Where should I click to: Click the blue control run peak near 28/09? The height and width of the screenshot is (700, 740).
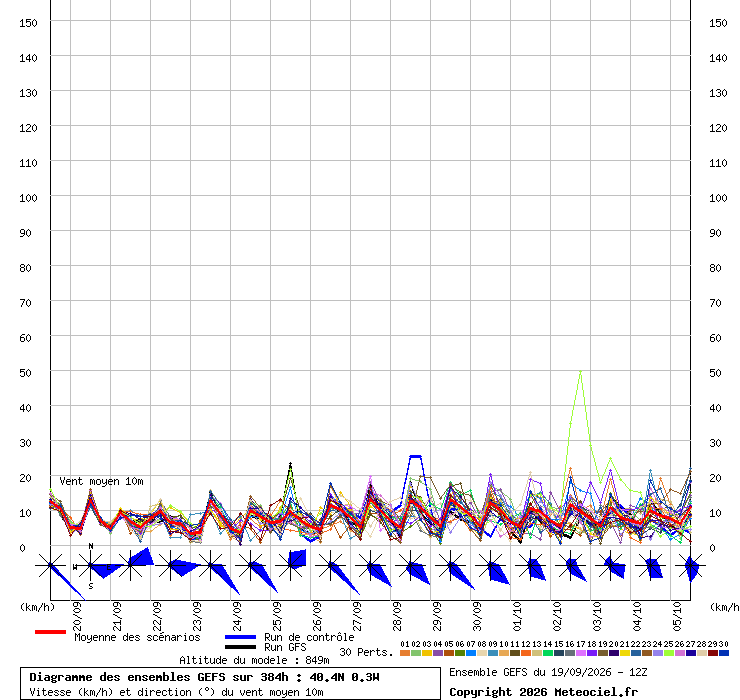(x=415, y=456)
